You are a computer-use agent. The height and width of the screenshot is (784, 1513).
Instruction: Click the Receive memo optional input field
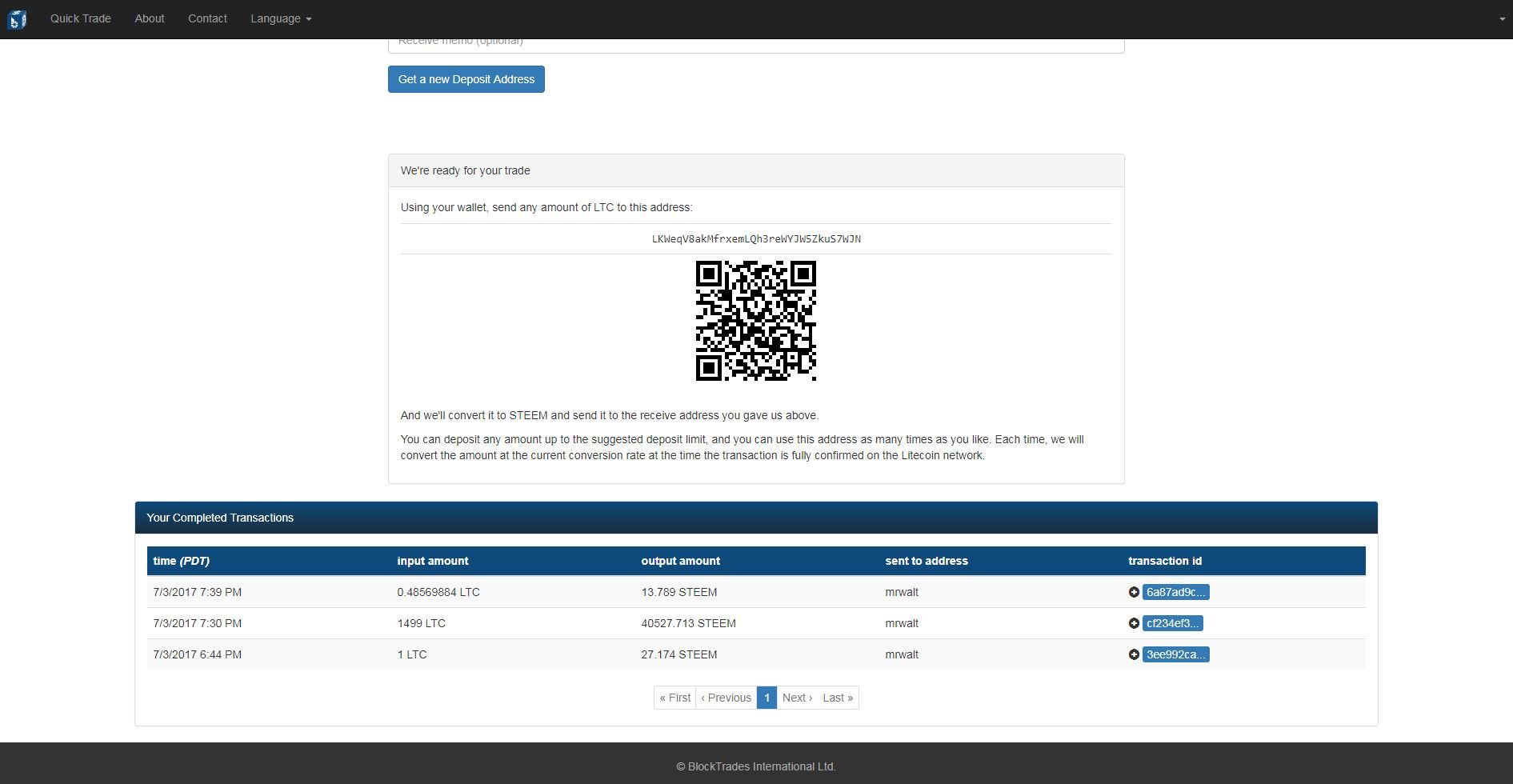tap(756, 46)
